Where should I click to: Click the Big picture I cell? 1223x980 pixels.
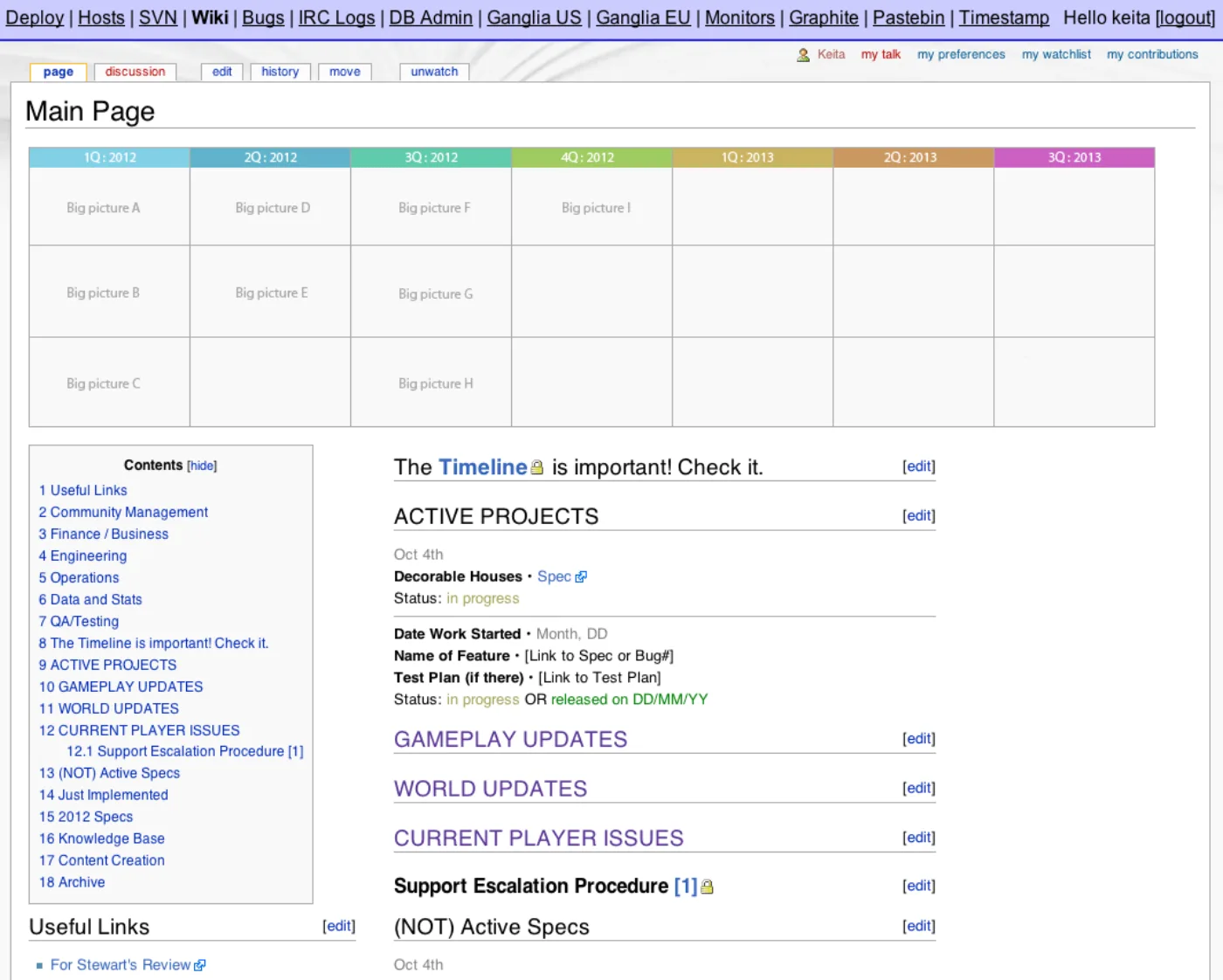592,207
